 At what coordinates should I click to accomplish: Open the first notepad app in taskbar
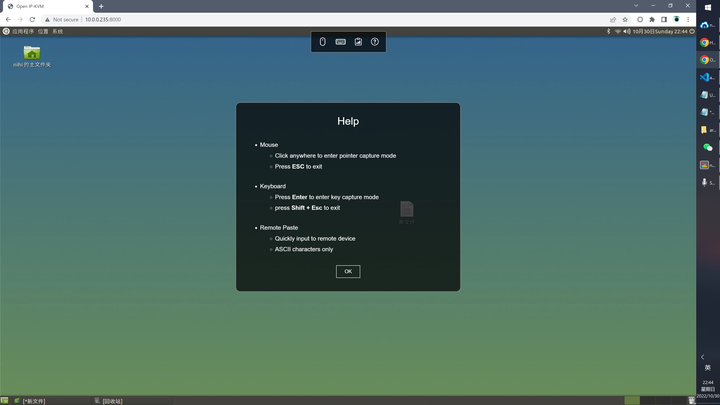(708, 95)
